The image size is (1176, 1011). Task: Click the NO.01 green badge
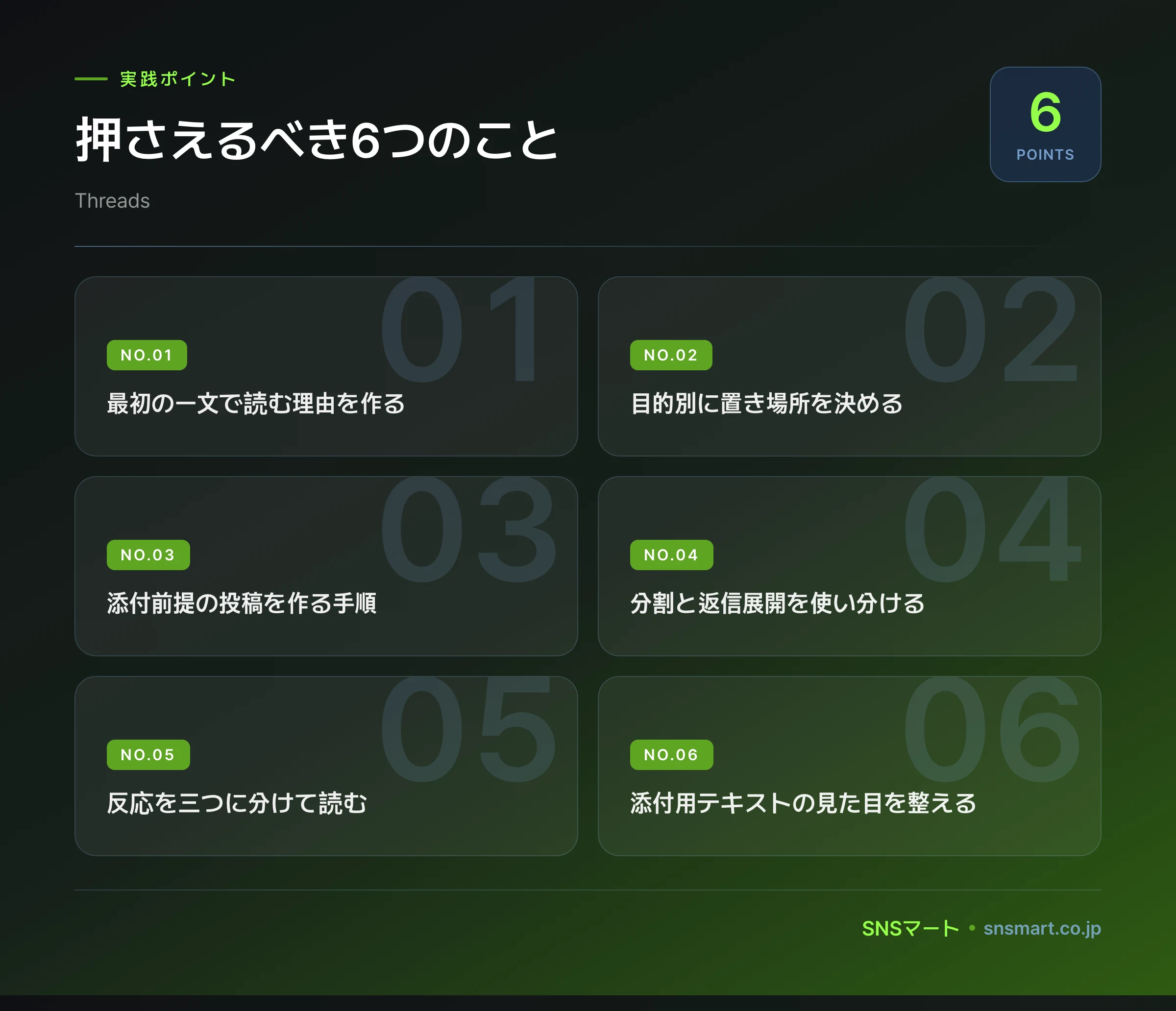coord(147,355)
